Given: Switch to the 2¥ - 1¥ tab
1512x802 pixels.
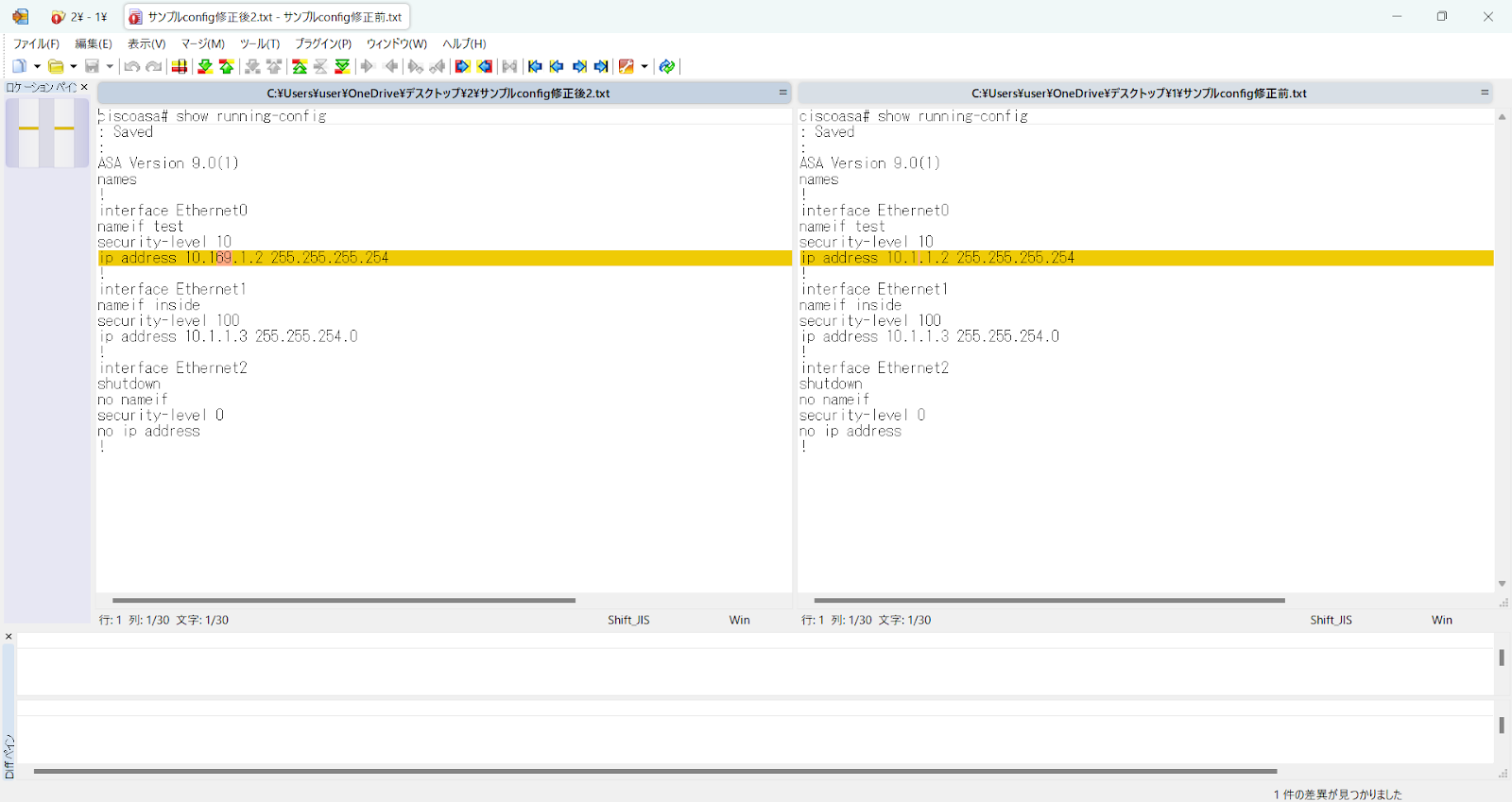Looking at the screenshot, I should click(81, 17).
